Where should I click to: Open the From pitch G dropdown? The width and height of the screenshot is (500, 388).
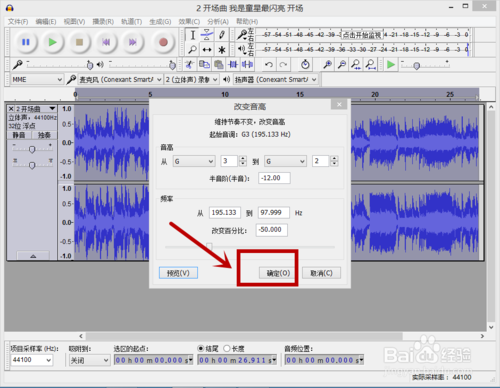[x=194, y=161]
